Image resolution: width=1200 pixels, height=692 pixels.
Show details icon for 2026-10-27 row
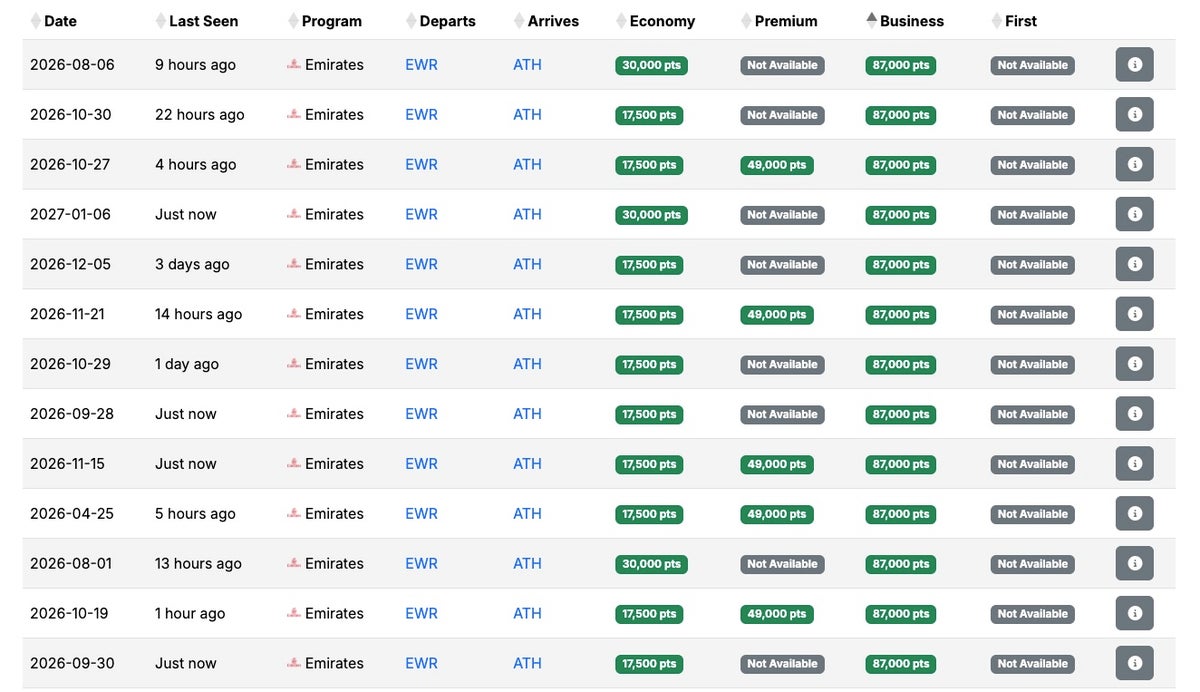pos(1134,165)
